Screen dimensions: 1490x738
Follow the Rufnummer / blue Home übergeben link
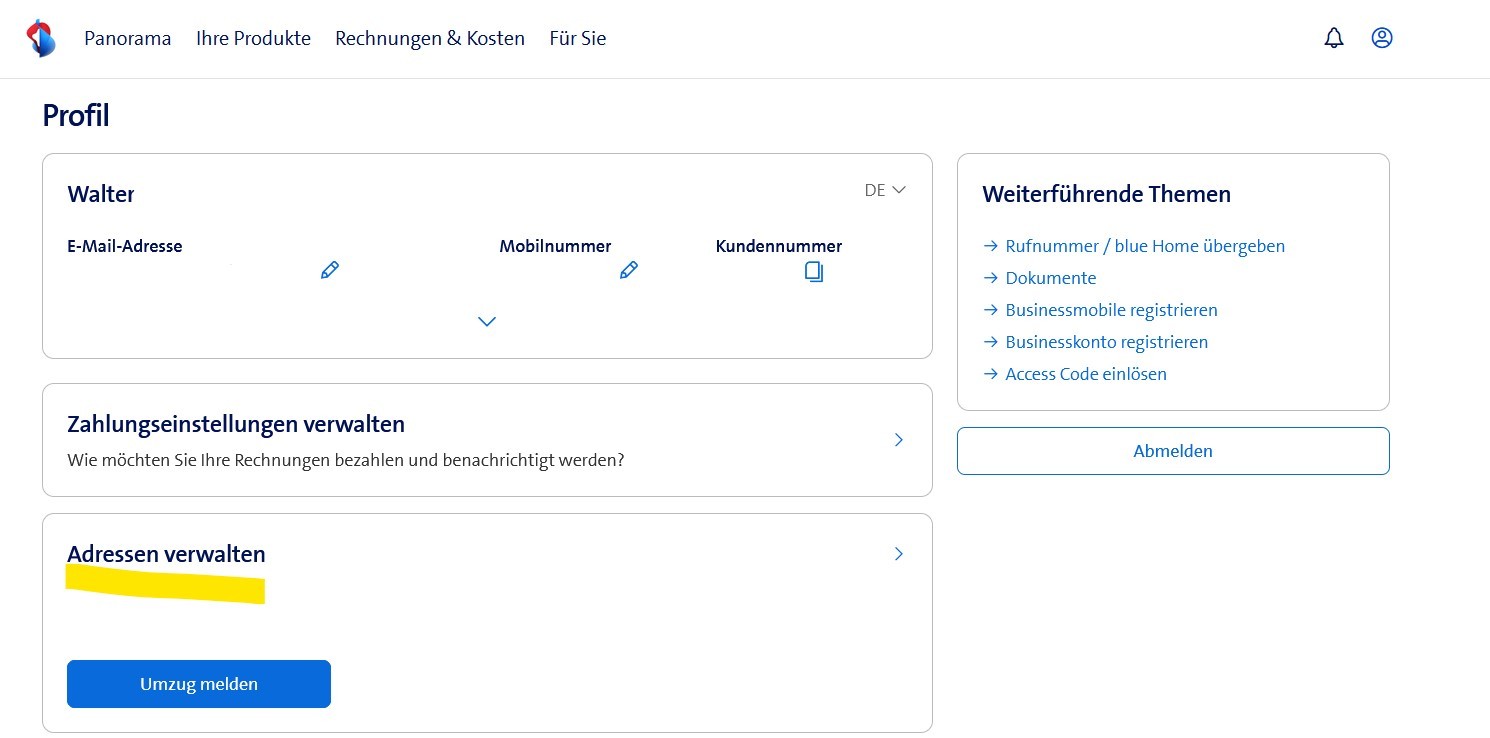click(1144, 246)
